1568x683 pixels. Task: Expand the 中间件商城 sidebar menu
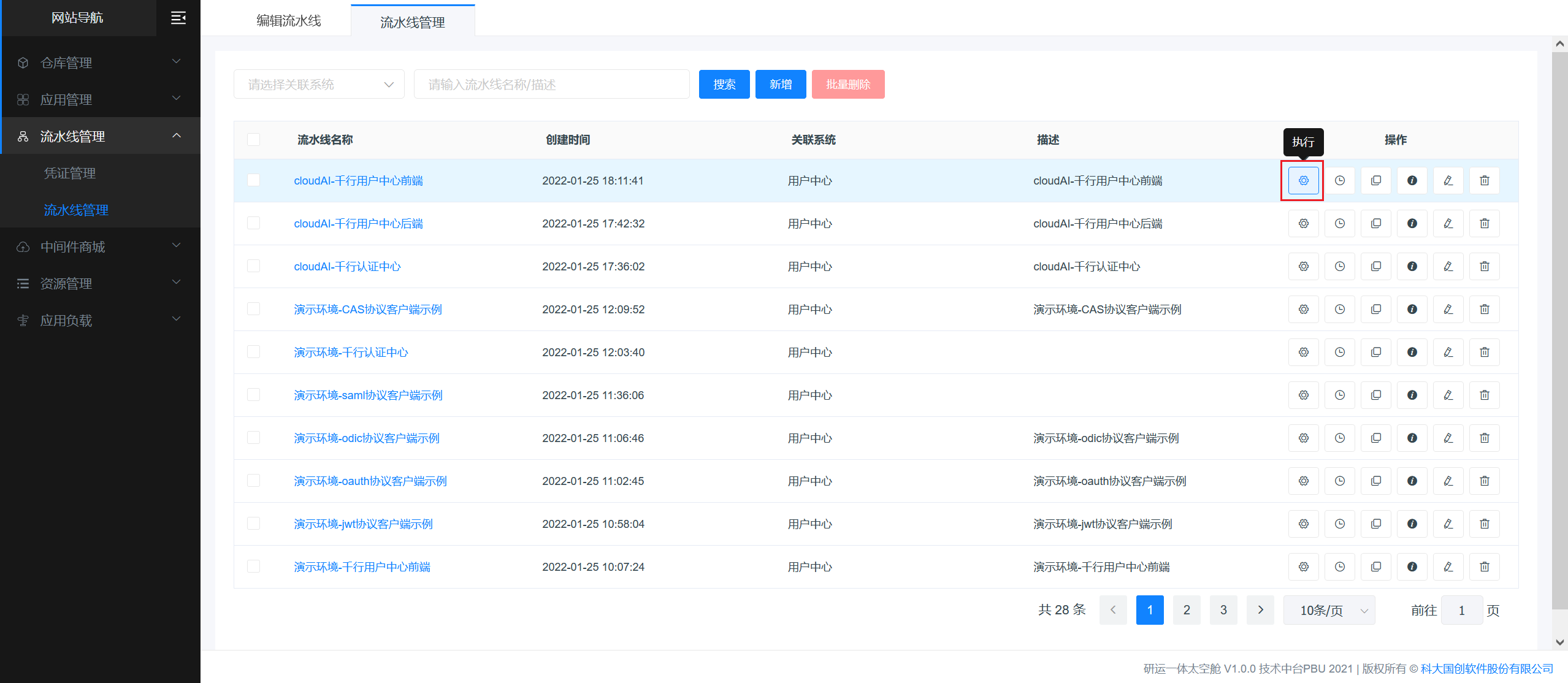pos(101,246)
